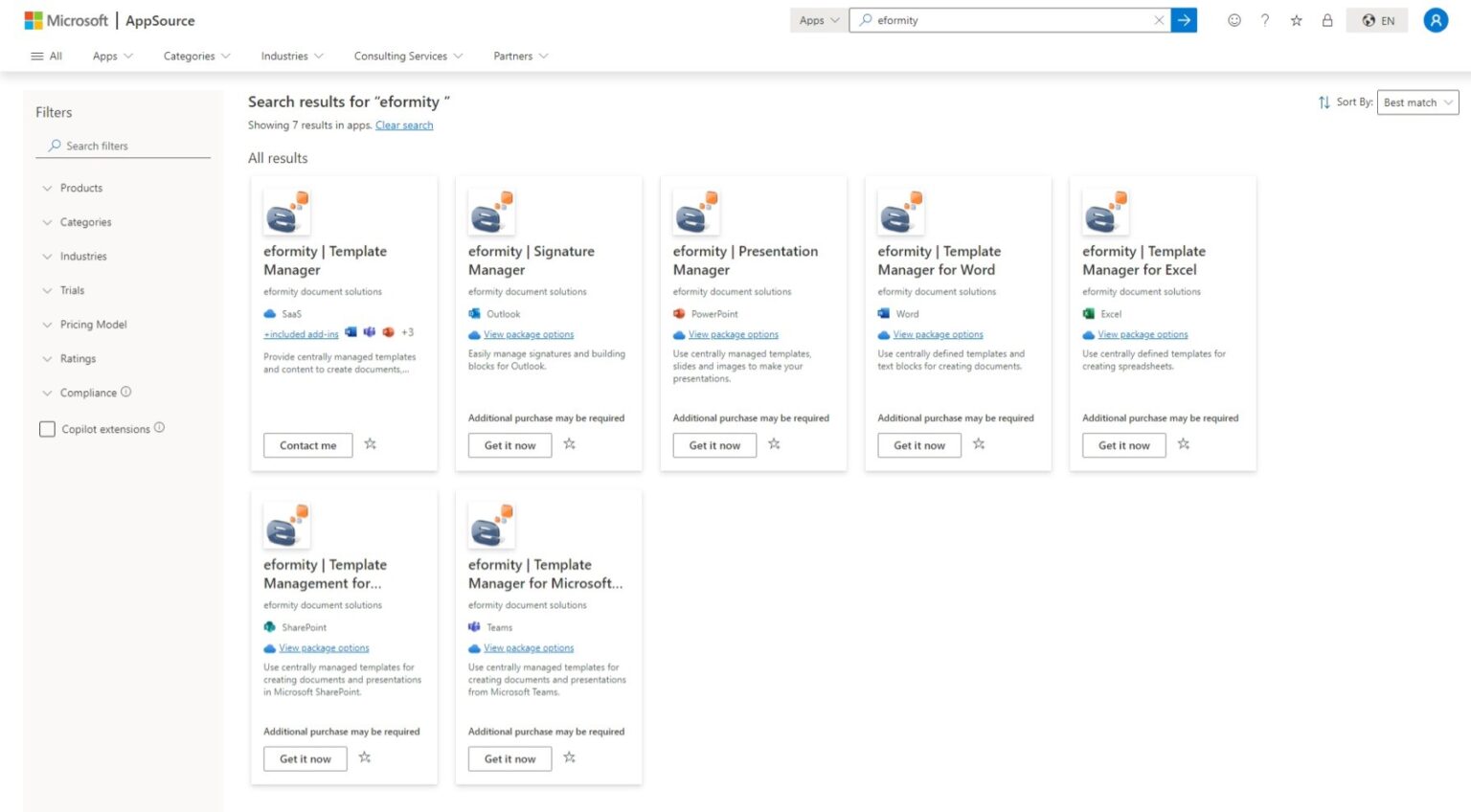Toggle favorite star on Template Manager for Word

979,444
